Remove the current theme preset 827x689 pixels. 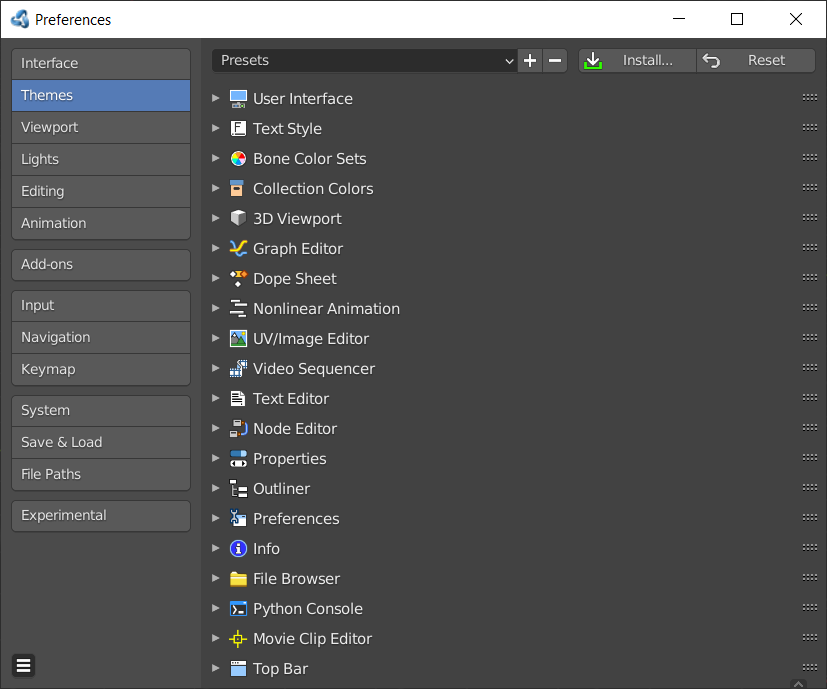(x=555, y=61)
